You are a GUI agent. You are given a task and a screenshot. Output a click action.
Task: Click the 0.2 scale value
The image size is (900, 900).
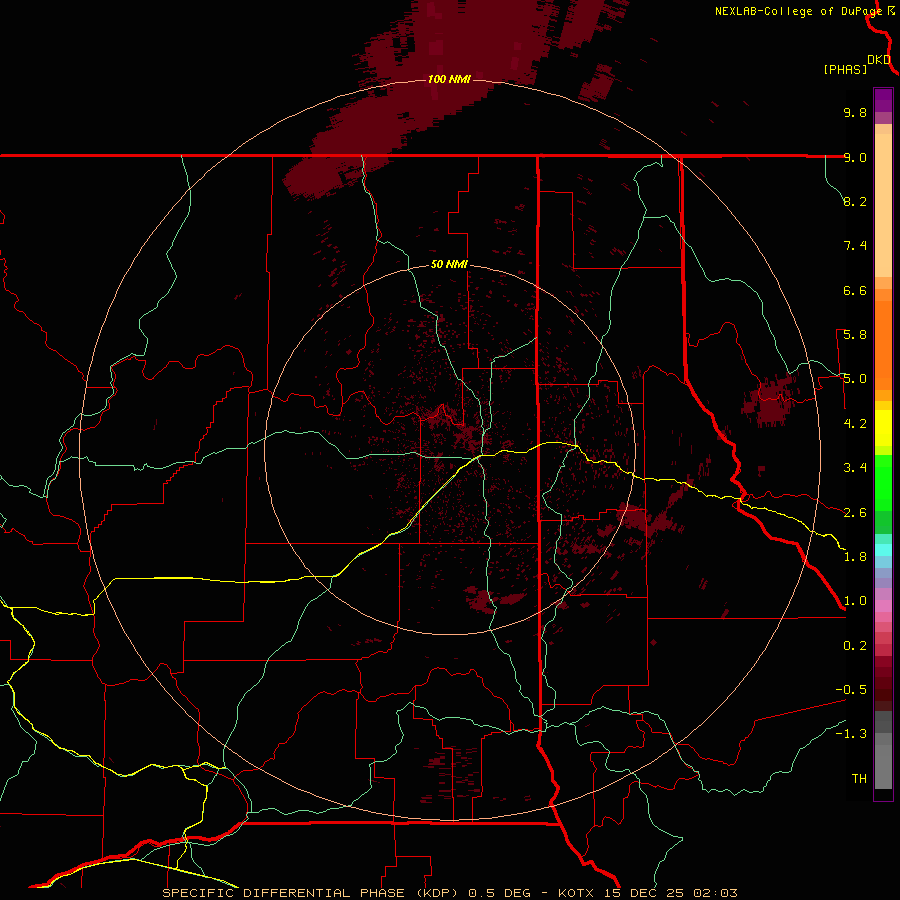click(855, 646)
